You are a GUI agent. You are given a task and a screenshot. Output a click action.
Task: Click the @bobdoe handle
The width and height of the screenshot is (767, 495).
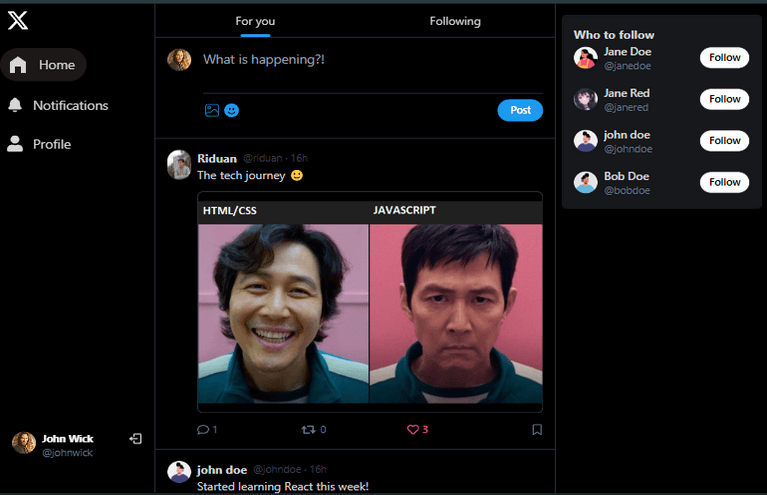point(627,190)
